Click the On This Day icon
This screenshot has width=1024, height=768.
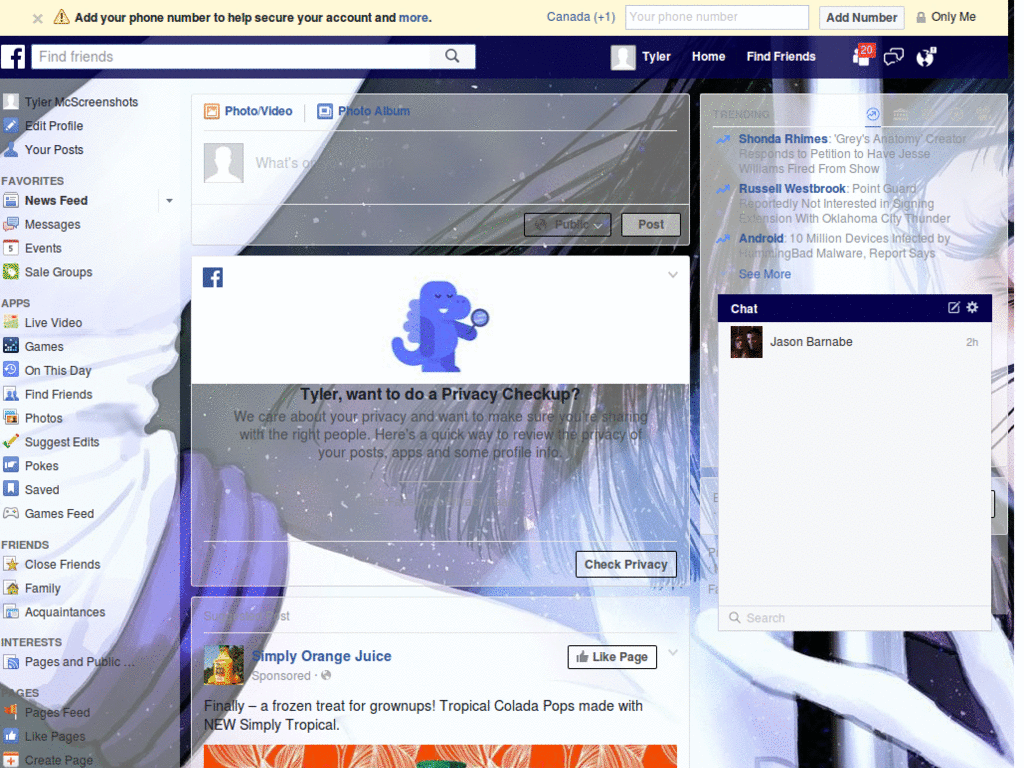click(11, 370)
